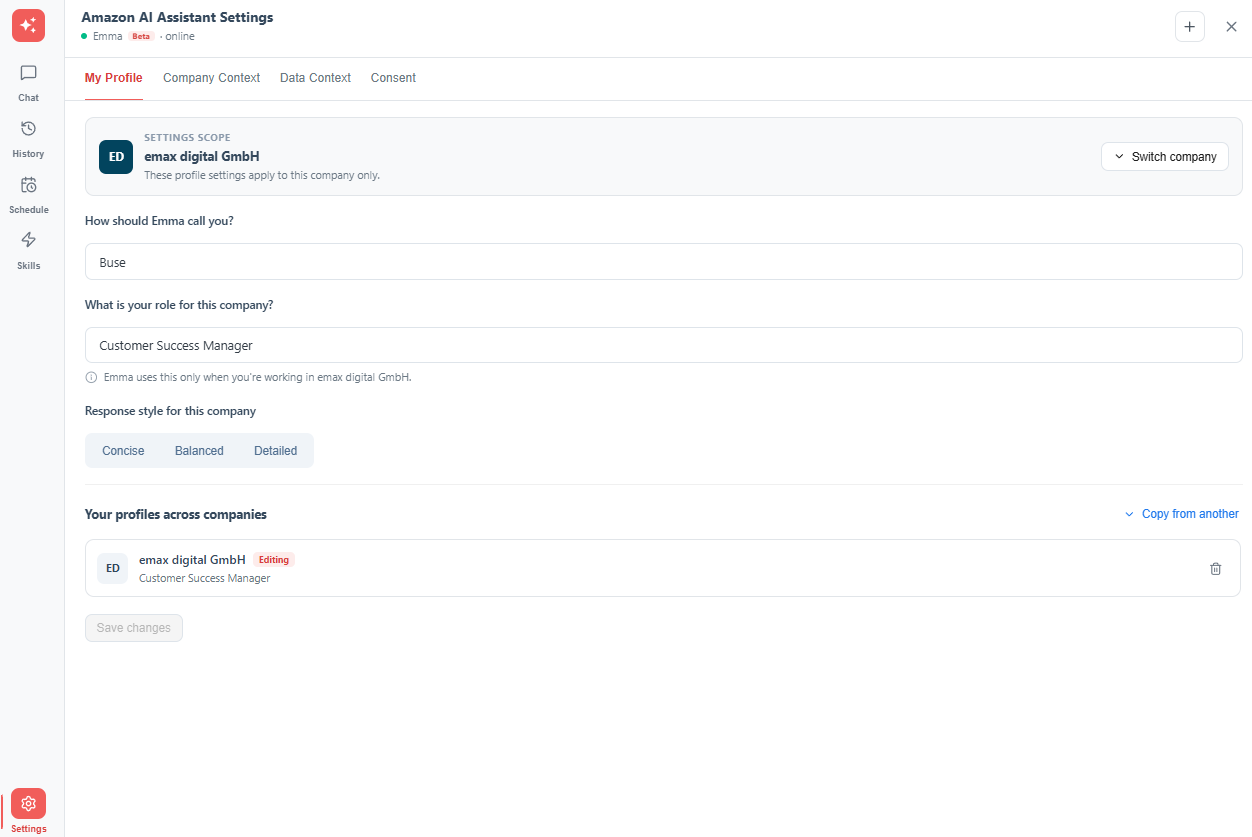Close the assistant settings panel

[1231, 27]
